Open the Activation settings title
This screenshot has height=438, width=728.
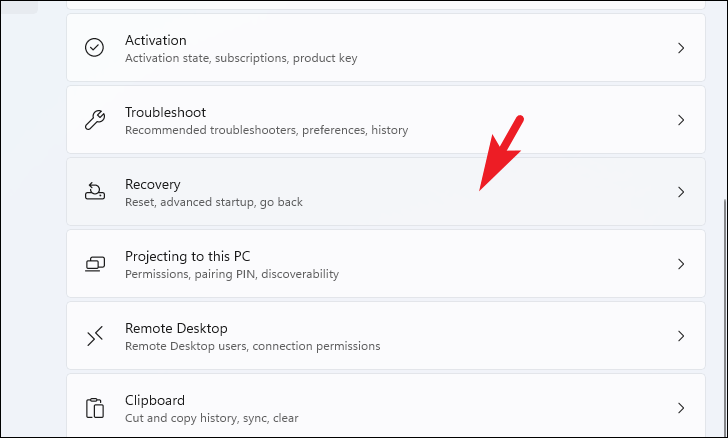156,40
